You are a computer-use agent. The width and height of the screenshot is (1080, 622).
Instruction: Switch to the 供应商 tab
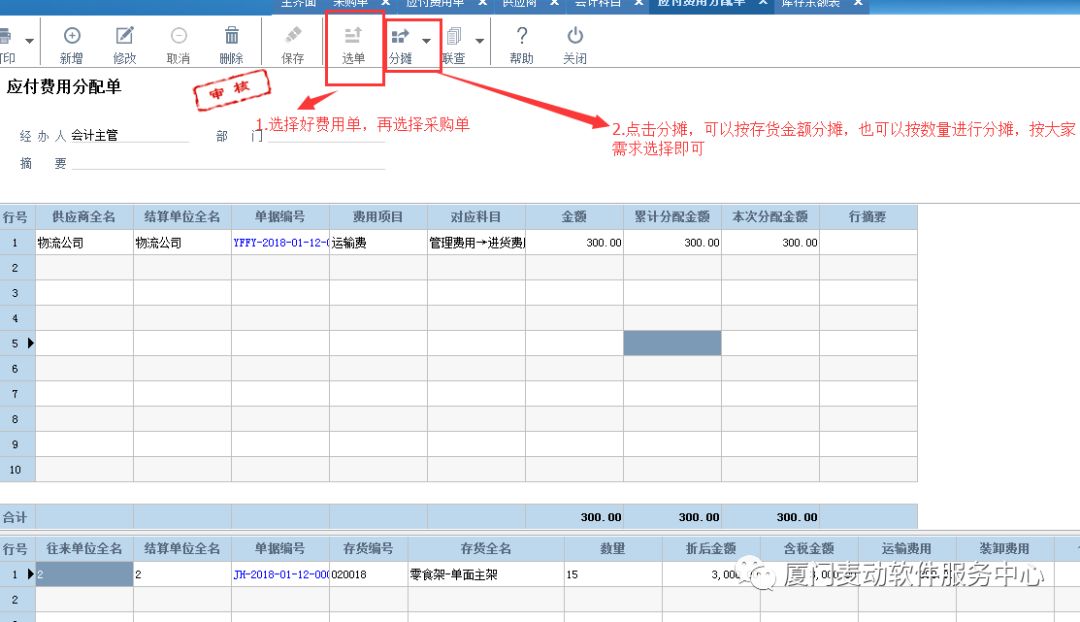518,3
